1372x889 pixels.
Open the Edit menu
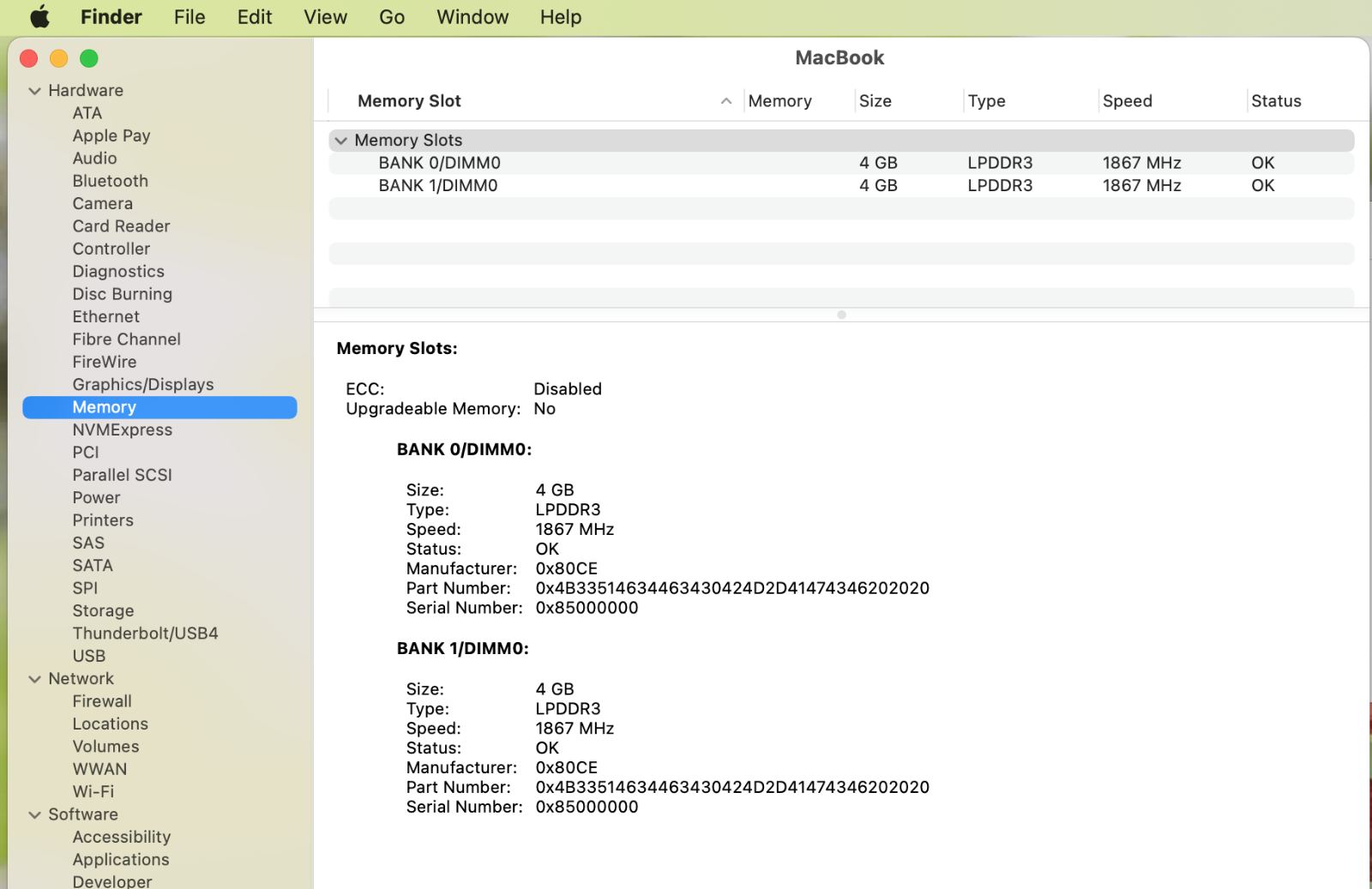click(x=255, y=17)
